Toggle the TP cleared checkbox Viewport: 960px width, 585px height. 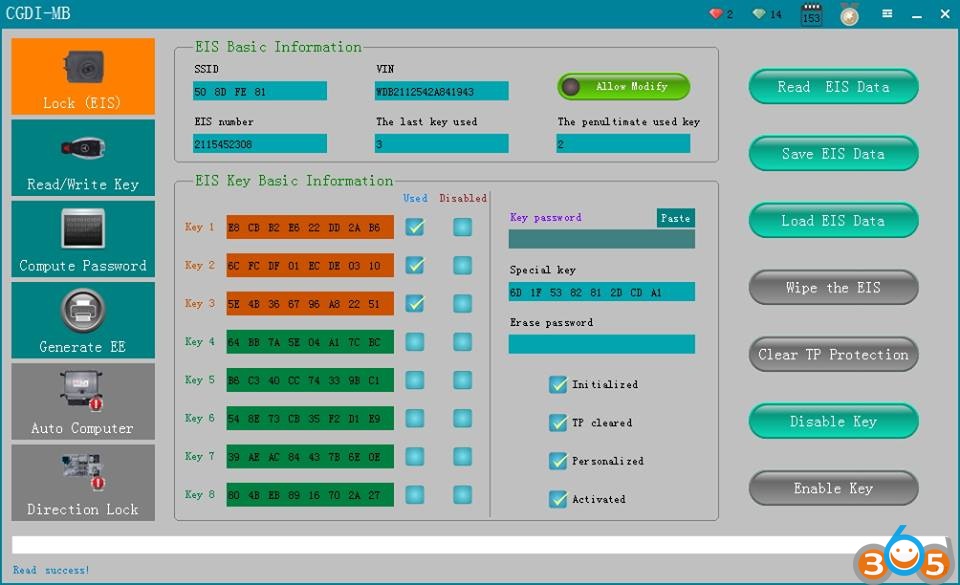[x=558, y=423]
